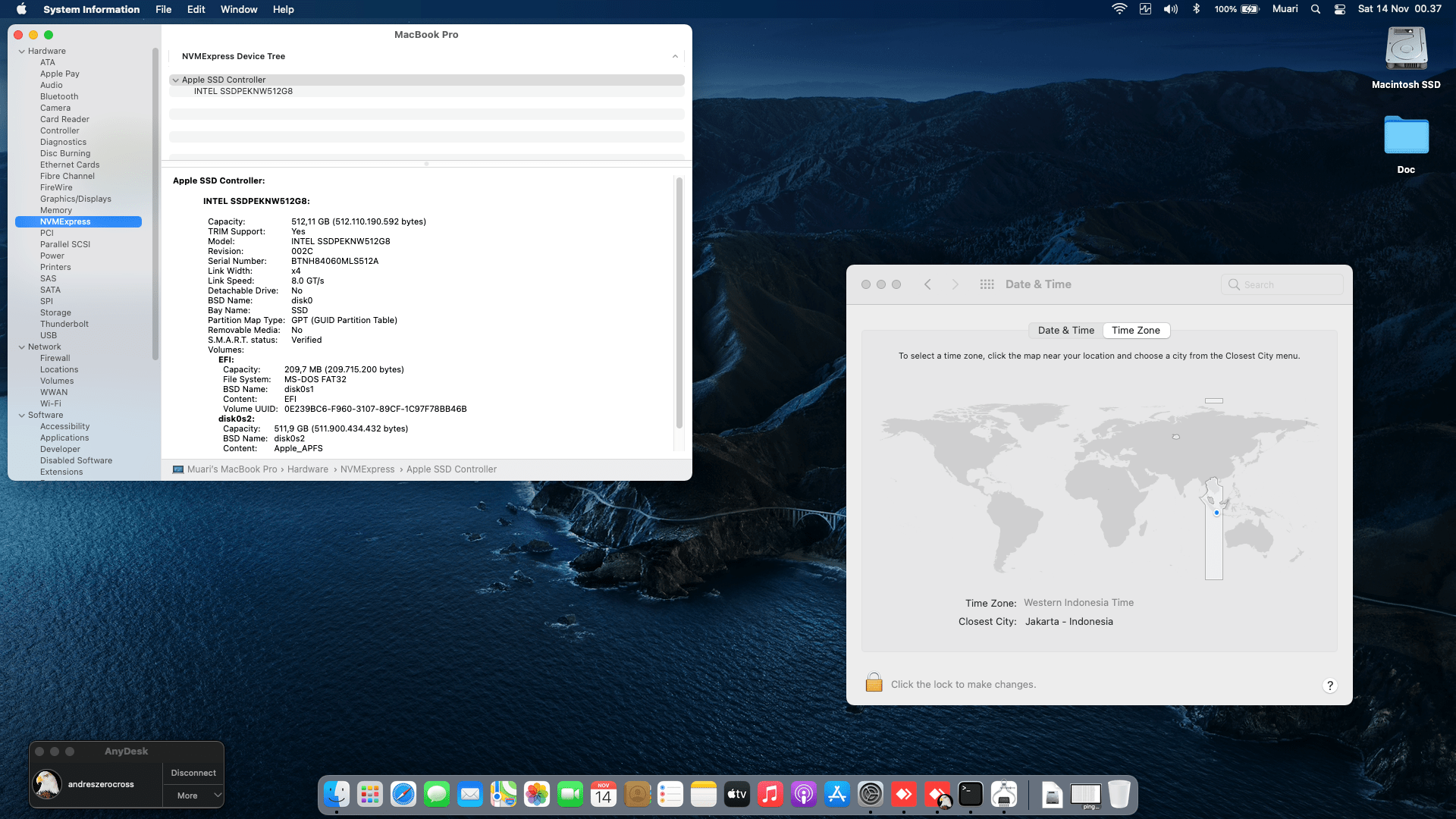Open the Doc folder on the desktop
Screen dimensions: 1456x819
(x=1406, y=136)
